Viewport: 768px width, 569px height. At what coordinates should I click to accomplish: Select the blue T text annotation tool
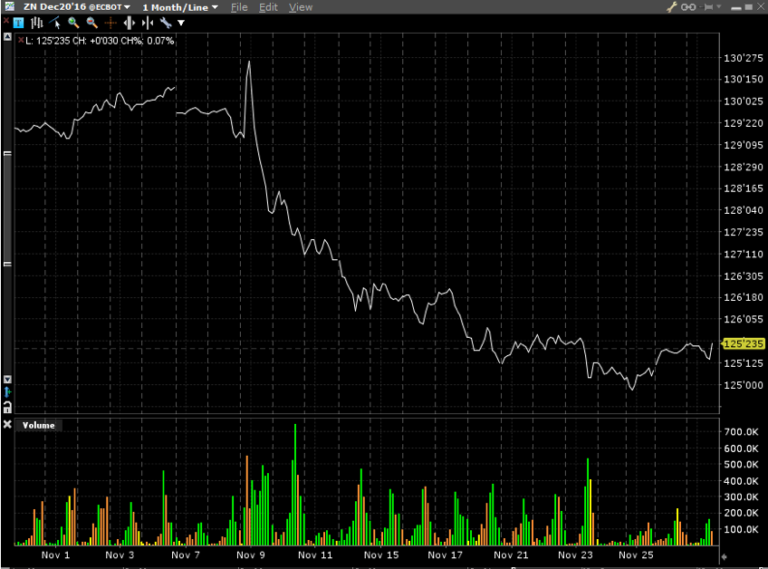point(19,23)
